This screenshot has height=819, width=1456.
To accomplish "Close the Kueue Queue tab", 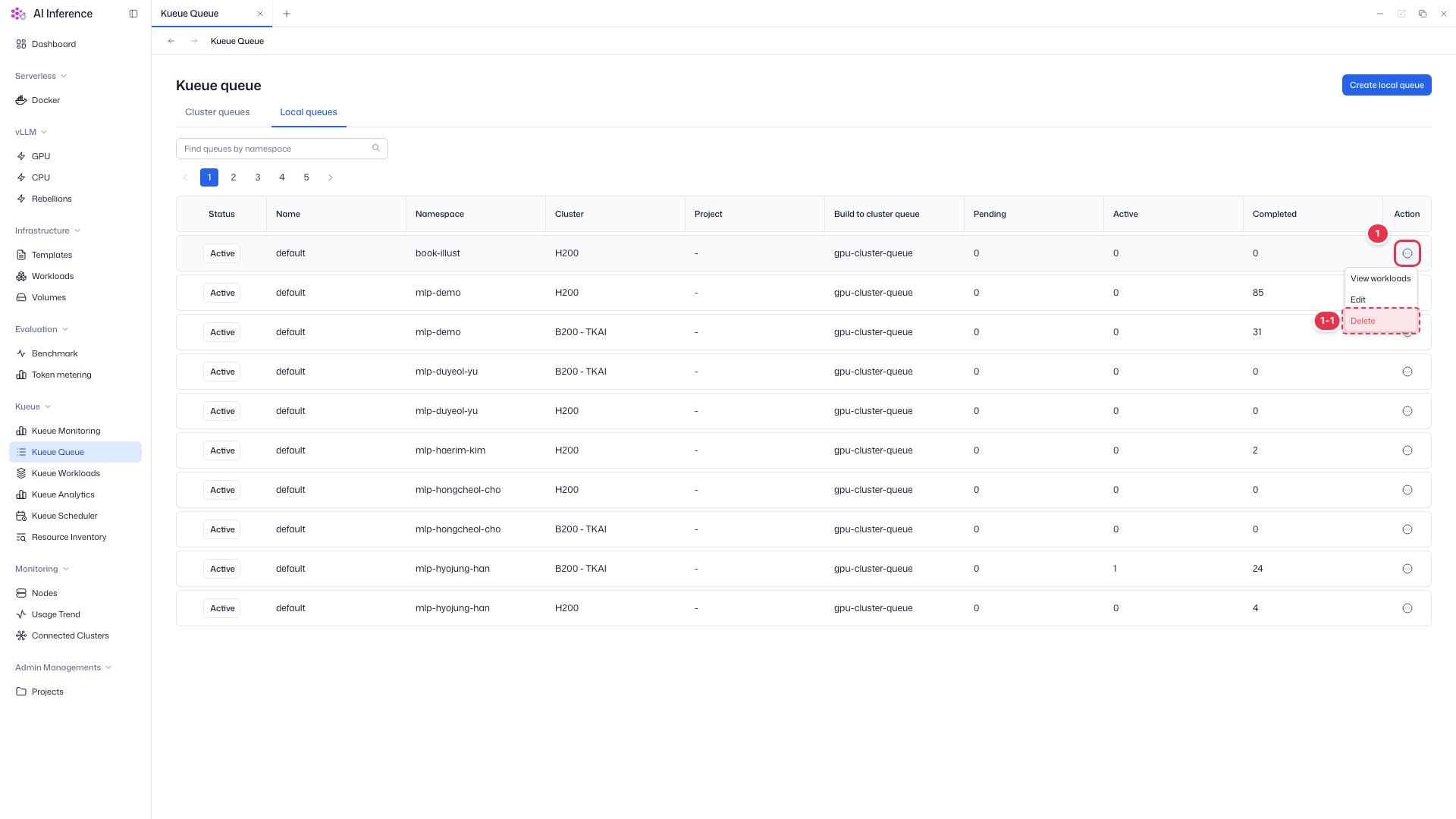I will tap(260, 14).
